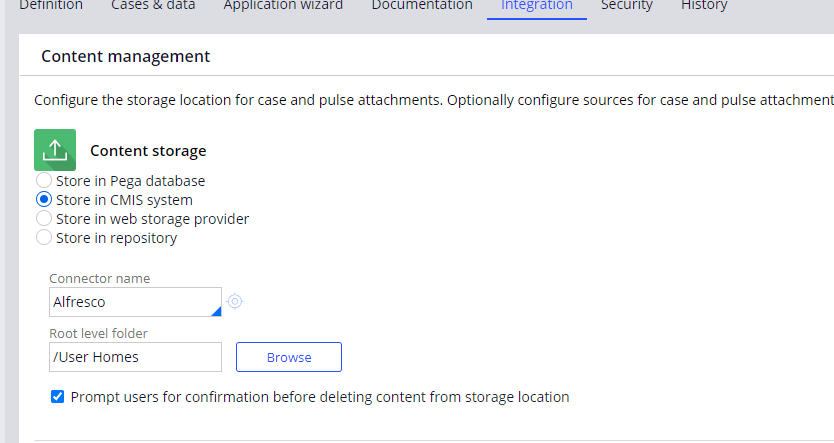Switch to the Security tab
This screenshot has width=834, height=443.
(627, 6)
